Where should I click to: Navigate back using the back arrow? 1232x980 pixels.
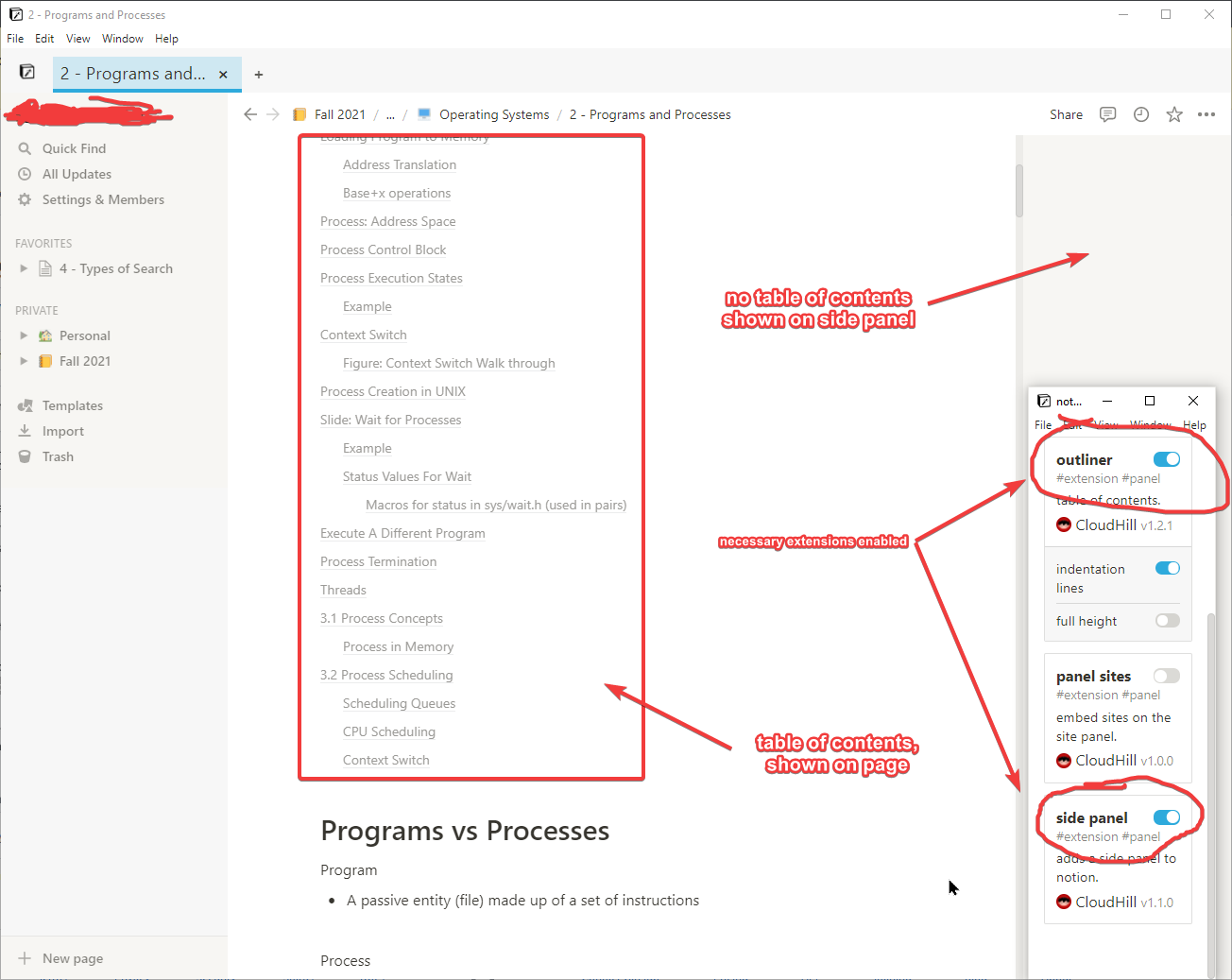[249, 114]
